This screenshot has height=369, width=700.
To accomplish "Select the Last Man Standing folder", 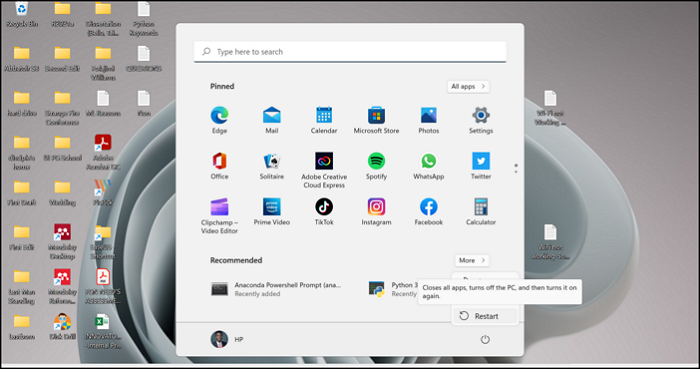I will click(21, 286).
